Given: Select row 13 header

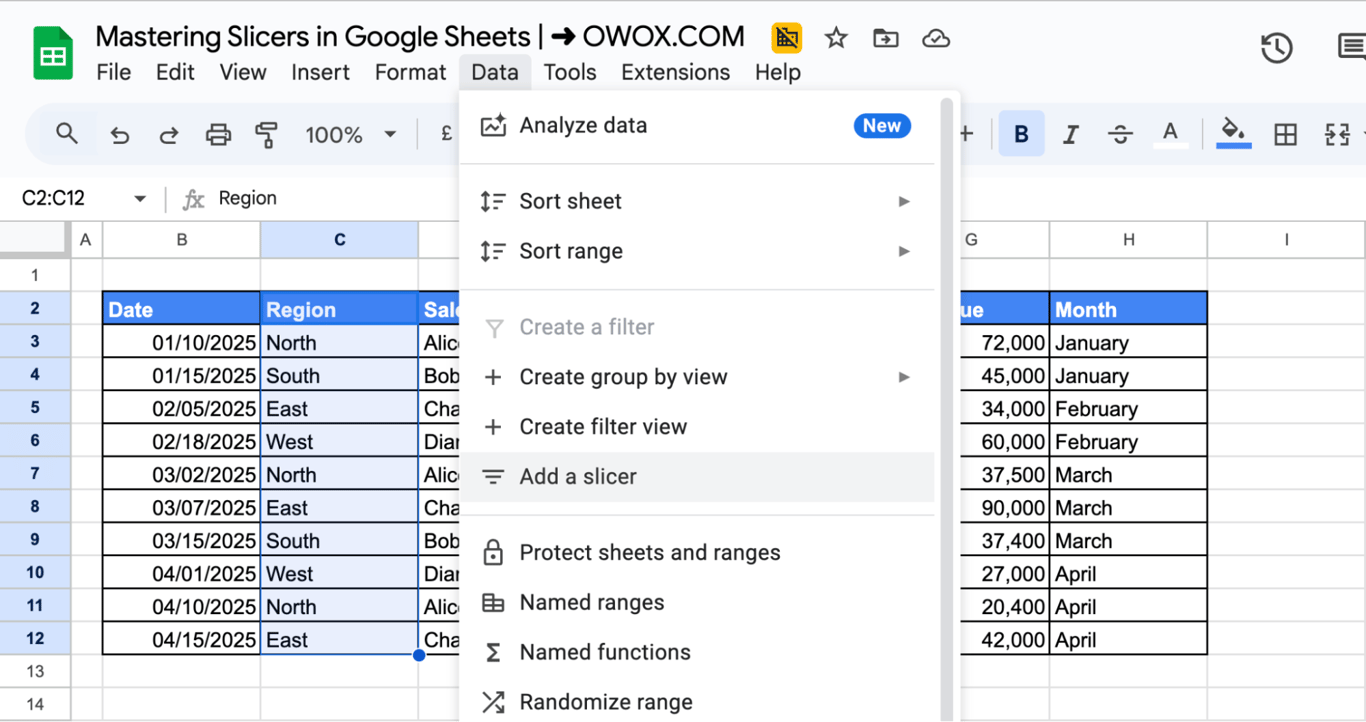Looking at the screenshot, I should 35,671.
